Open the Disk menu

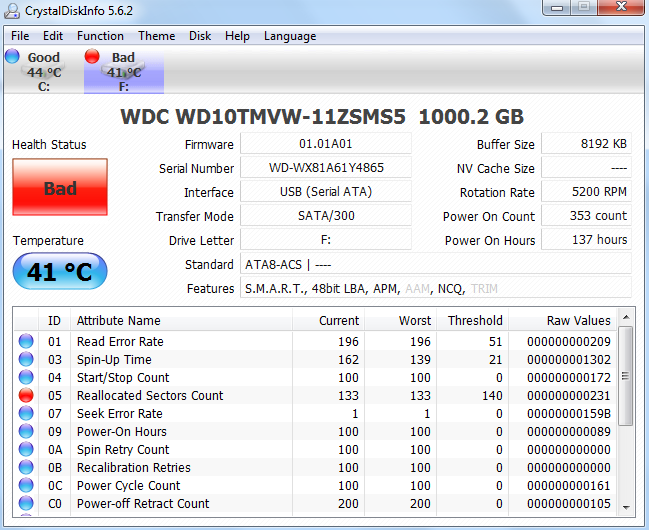point(200,36)
